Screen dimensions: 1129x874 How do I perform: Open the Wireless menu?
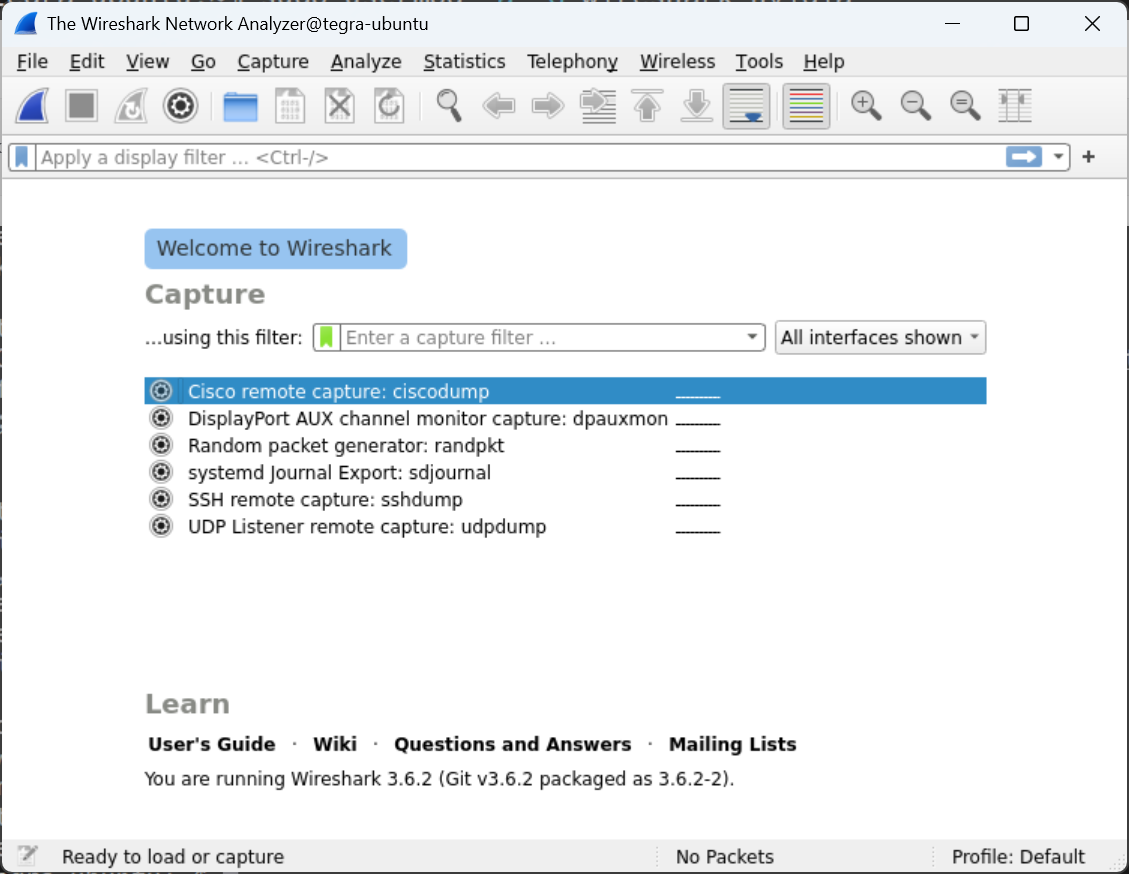[678, 62]
